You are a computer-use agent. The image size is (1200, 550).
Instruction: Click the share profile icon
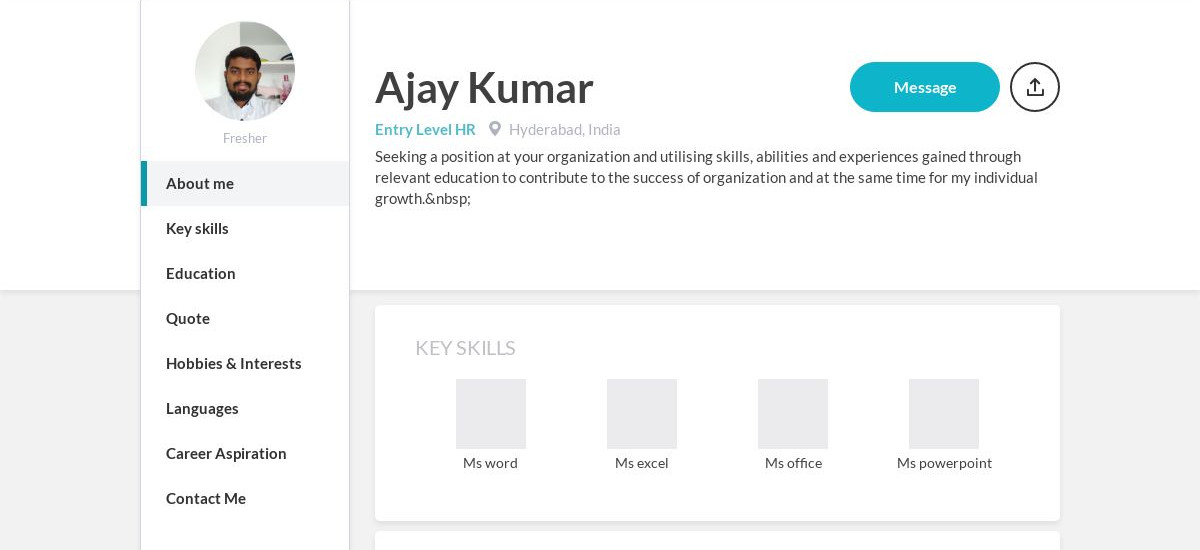1035,87
